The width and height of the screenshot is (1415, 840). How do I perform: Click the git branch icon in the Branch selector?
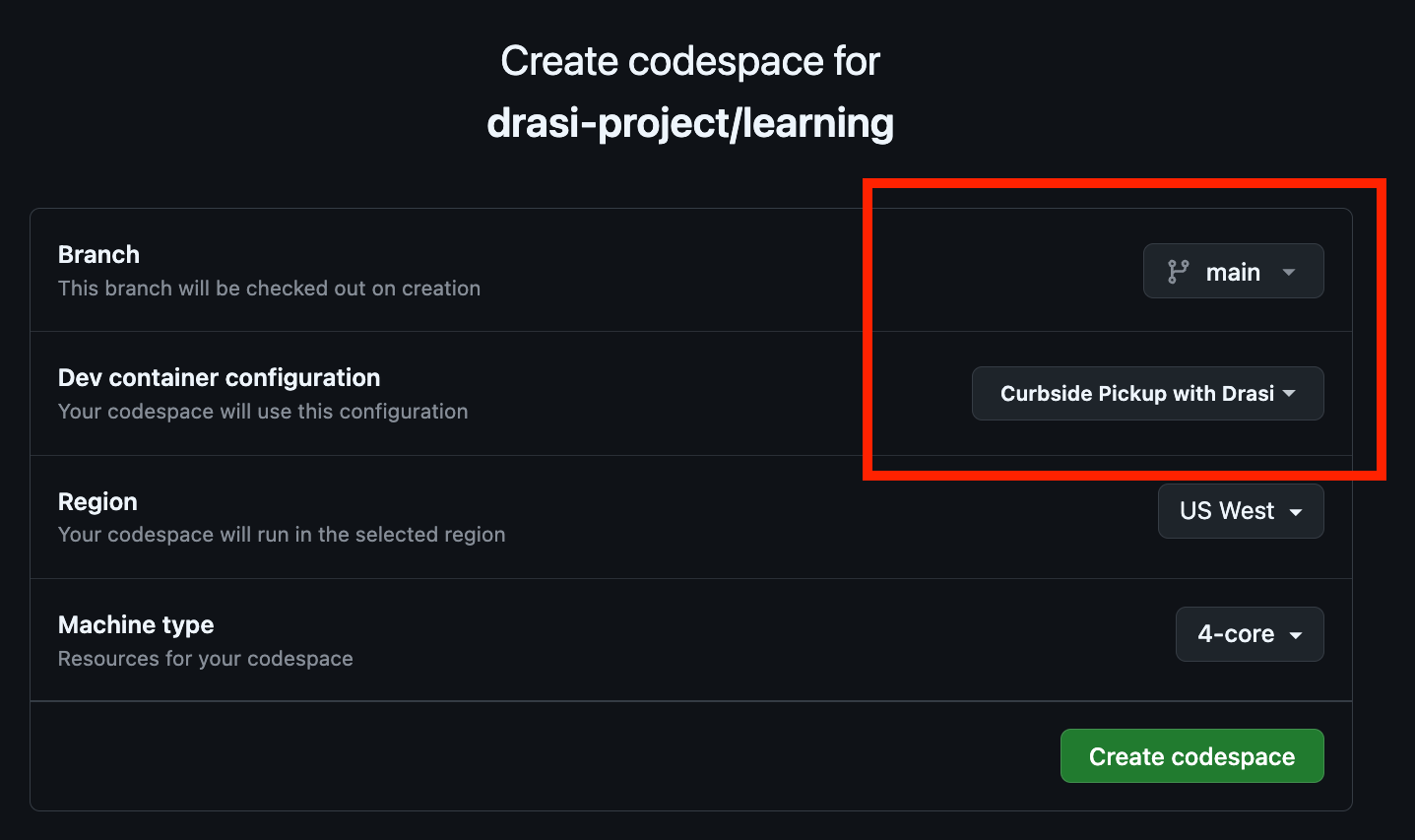1175,271
